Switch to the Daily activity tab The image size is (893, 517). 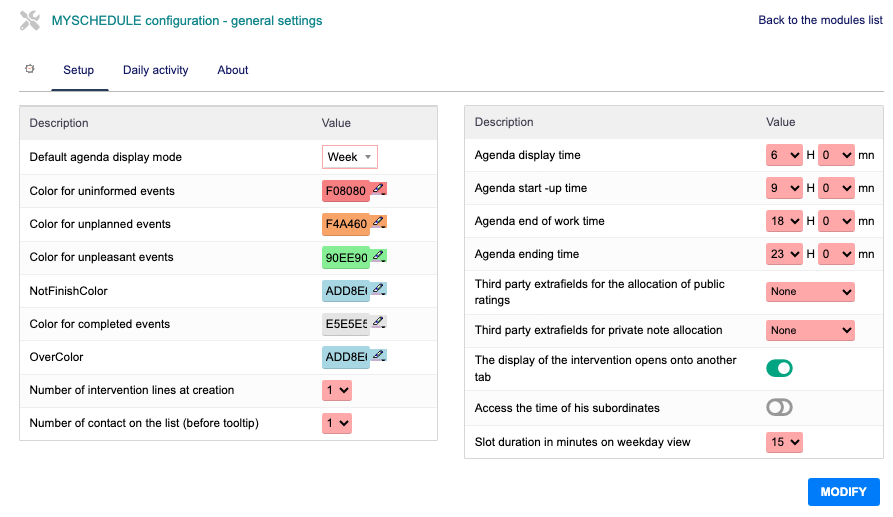tap(155, 70)
